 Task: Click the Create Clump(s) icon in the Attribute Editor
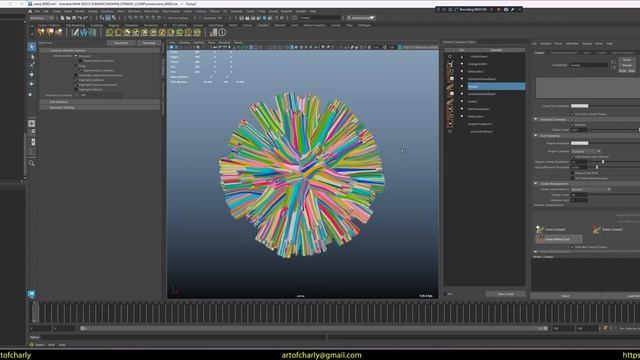click(540, 229)
